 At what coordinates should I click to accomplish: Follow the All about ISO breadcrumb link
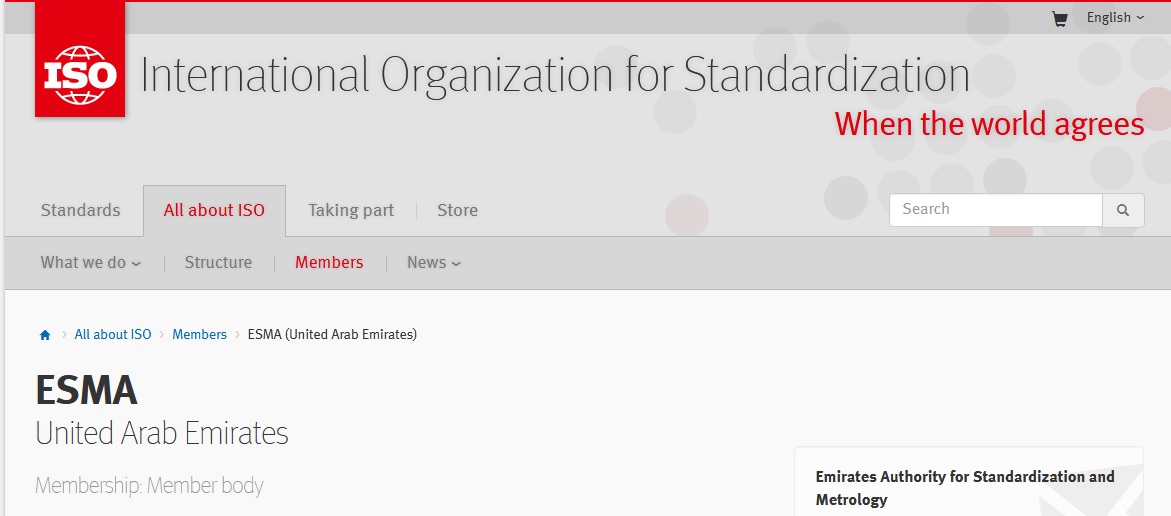tap(113, 335)
